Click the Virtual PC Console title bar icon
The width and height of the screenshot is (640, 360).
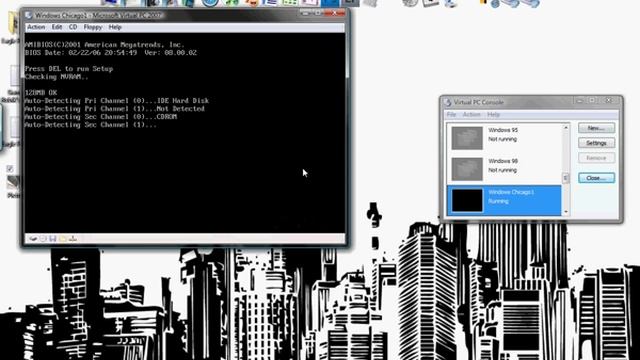click(x=448, y=102)
